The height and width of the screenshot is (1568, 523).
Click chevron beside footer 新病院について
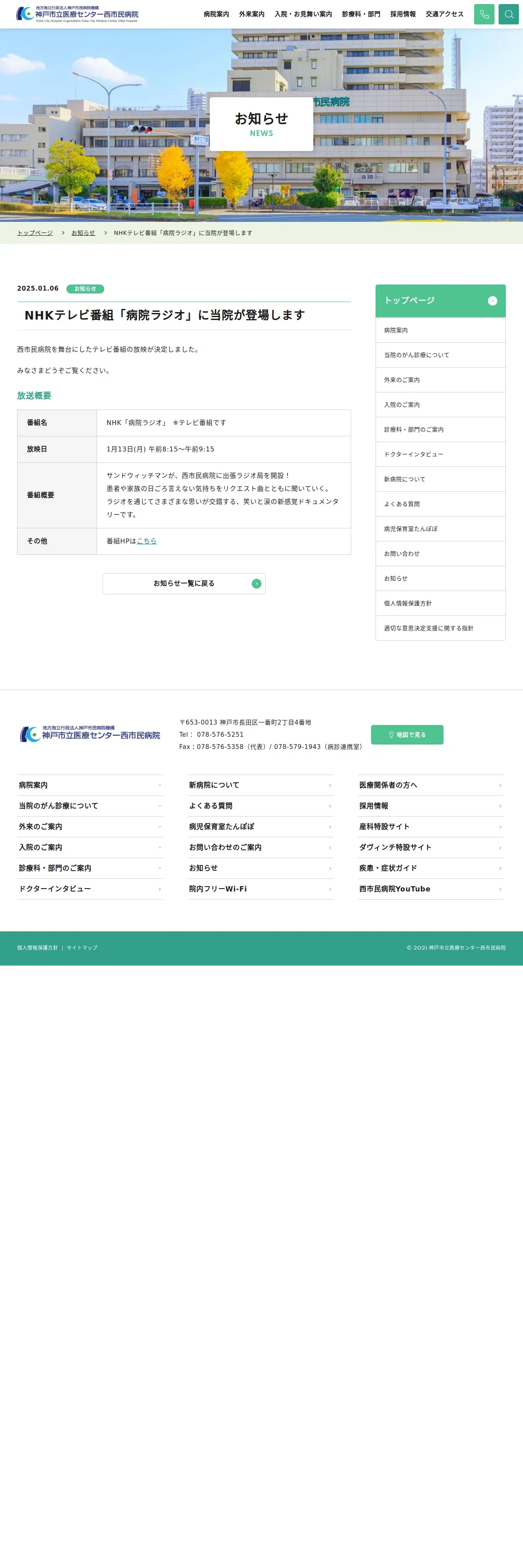pos(330,785)
